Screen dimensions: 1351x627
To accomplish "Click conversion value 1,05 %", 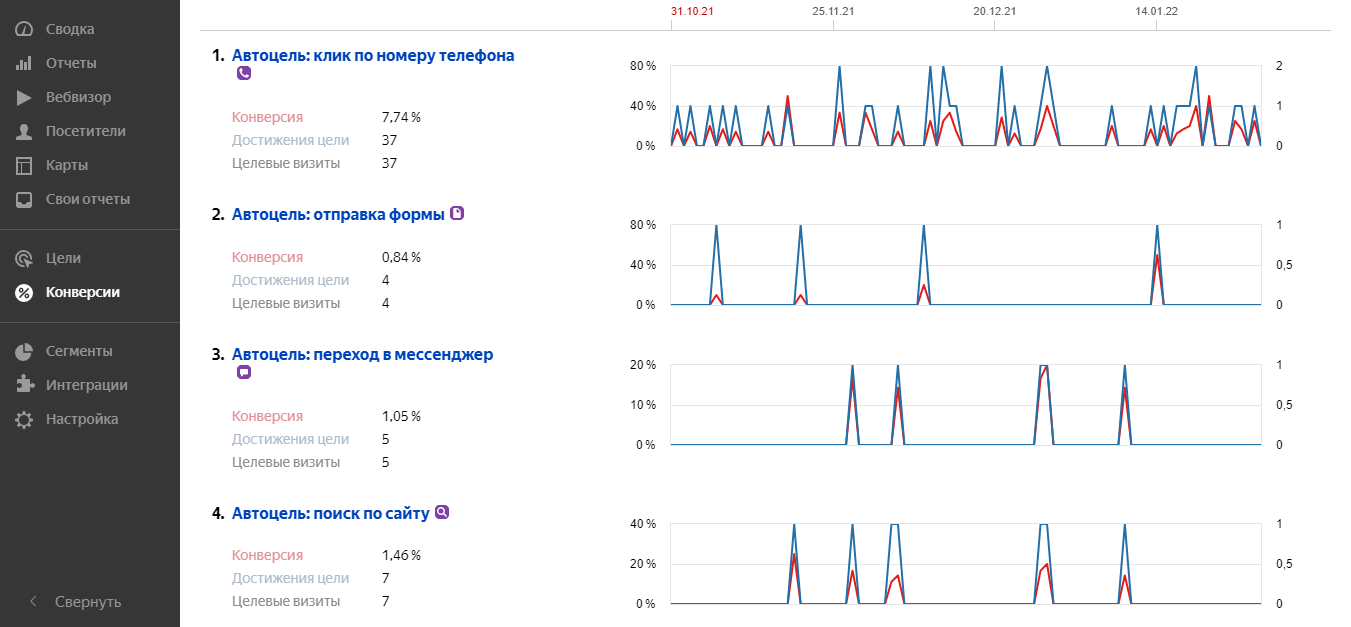I will [402, 416].
